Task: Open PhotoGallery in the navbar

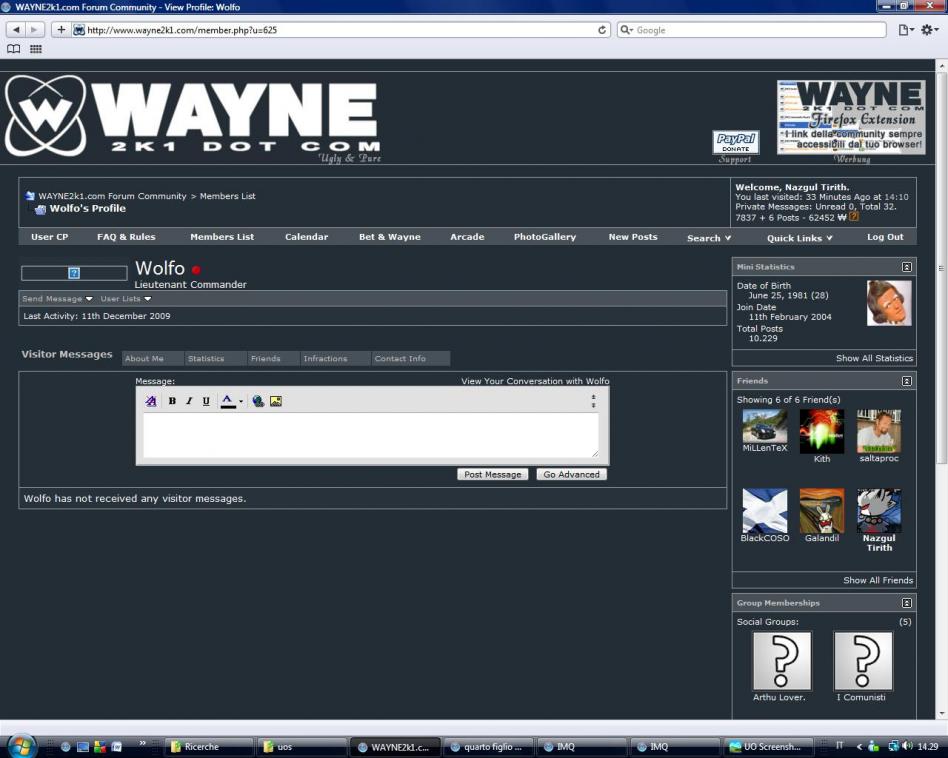Action: coord(545,237)
